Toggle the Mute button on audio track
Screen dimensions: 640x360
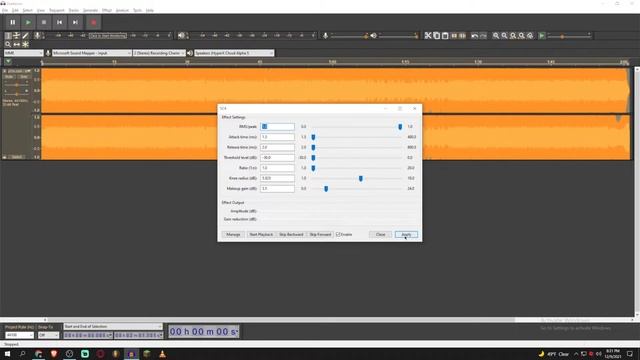[9, 77]
